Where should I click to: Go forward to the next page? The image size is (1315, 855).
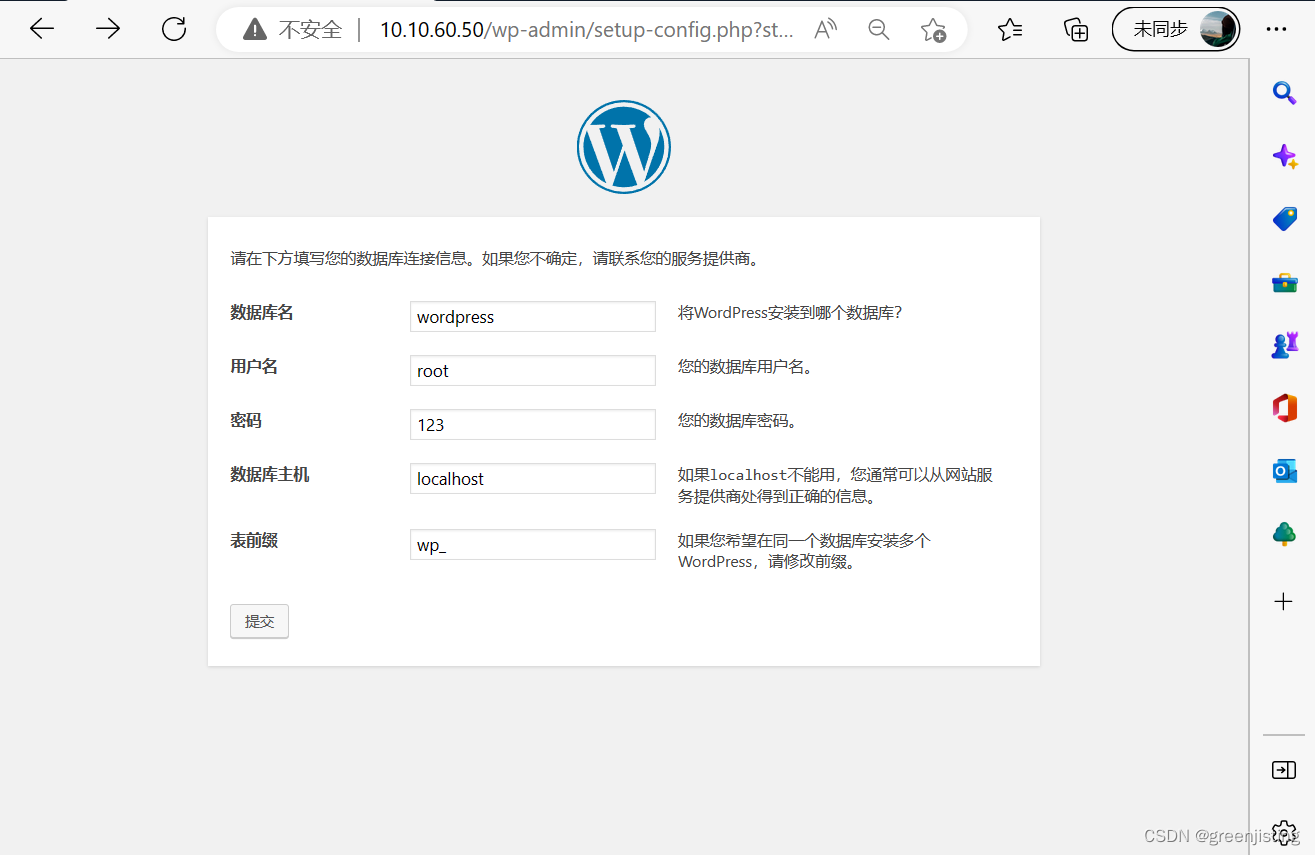pos(108,29)
